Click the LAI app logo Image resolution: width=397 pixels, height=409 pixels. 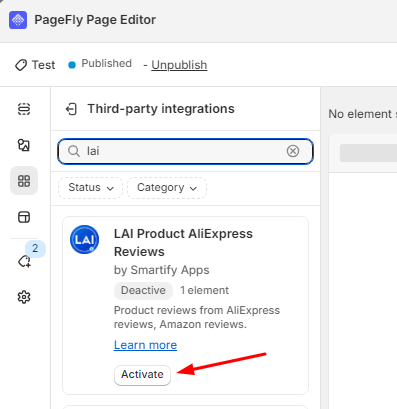pos(85,239)
